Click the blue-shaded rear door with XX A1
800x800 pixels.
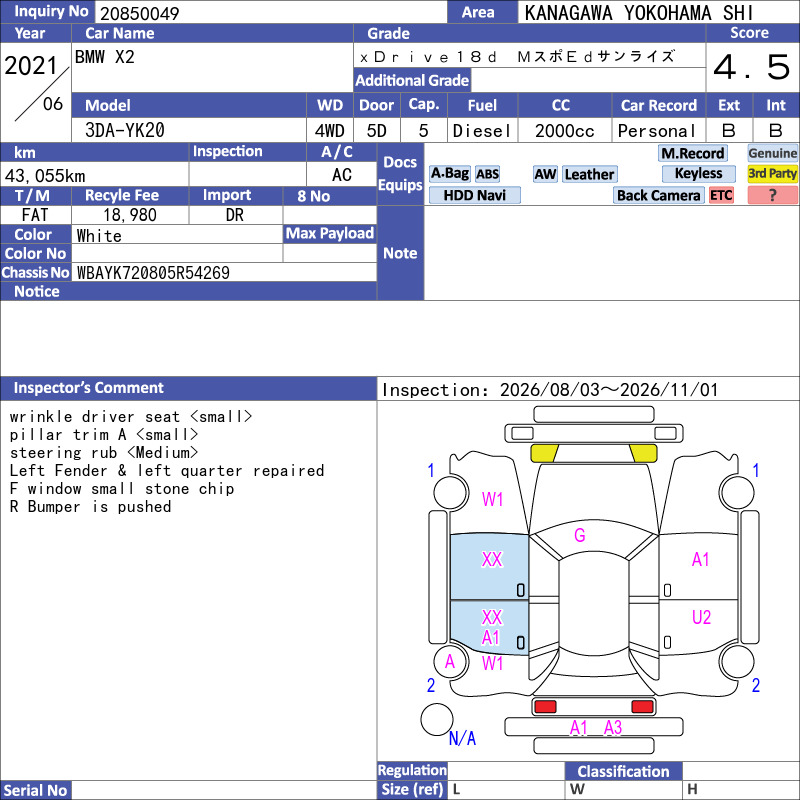pyautogui.click(x=489, y=628)
